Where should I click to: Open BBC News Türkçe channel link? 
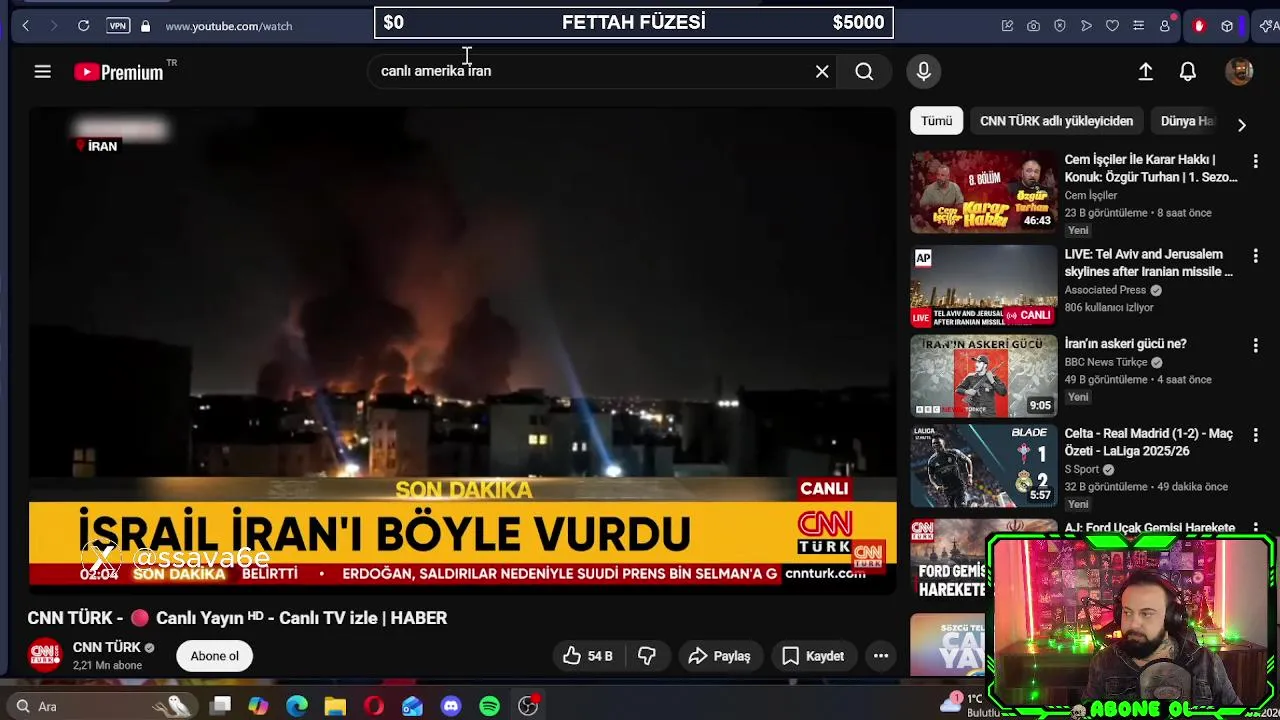1106,362
